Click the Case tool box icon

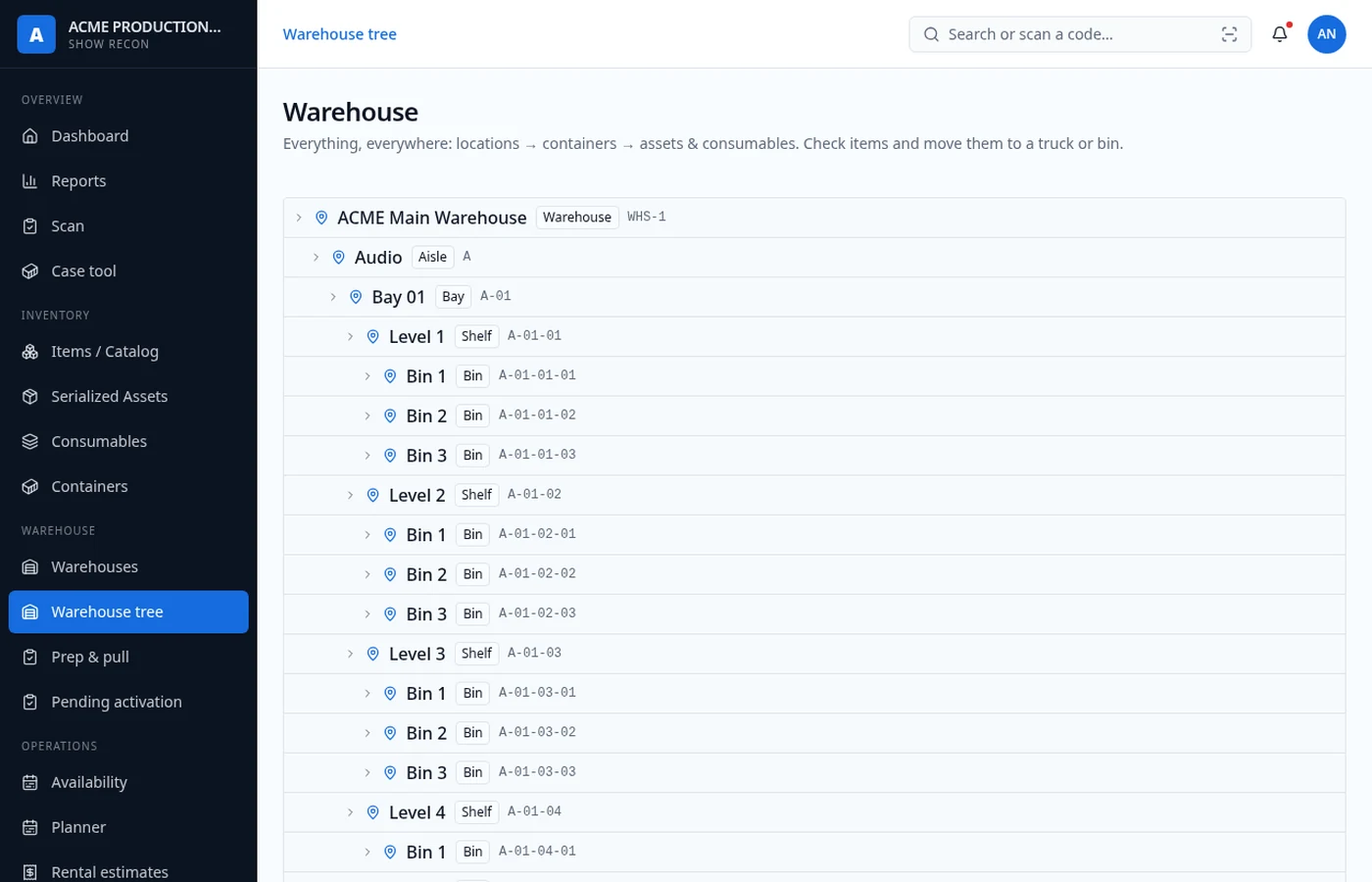30,271
